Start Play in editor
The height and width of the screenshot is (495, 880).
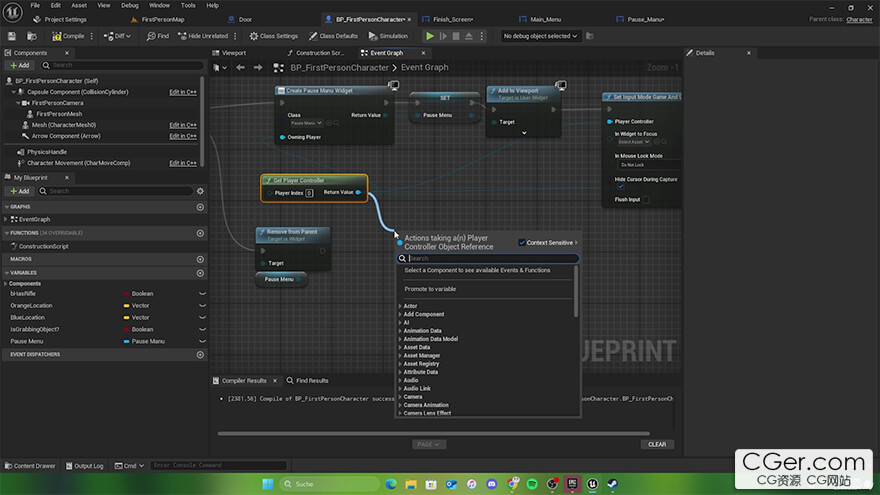(x=430, y=36)
